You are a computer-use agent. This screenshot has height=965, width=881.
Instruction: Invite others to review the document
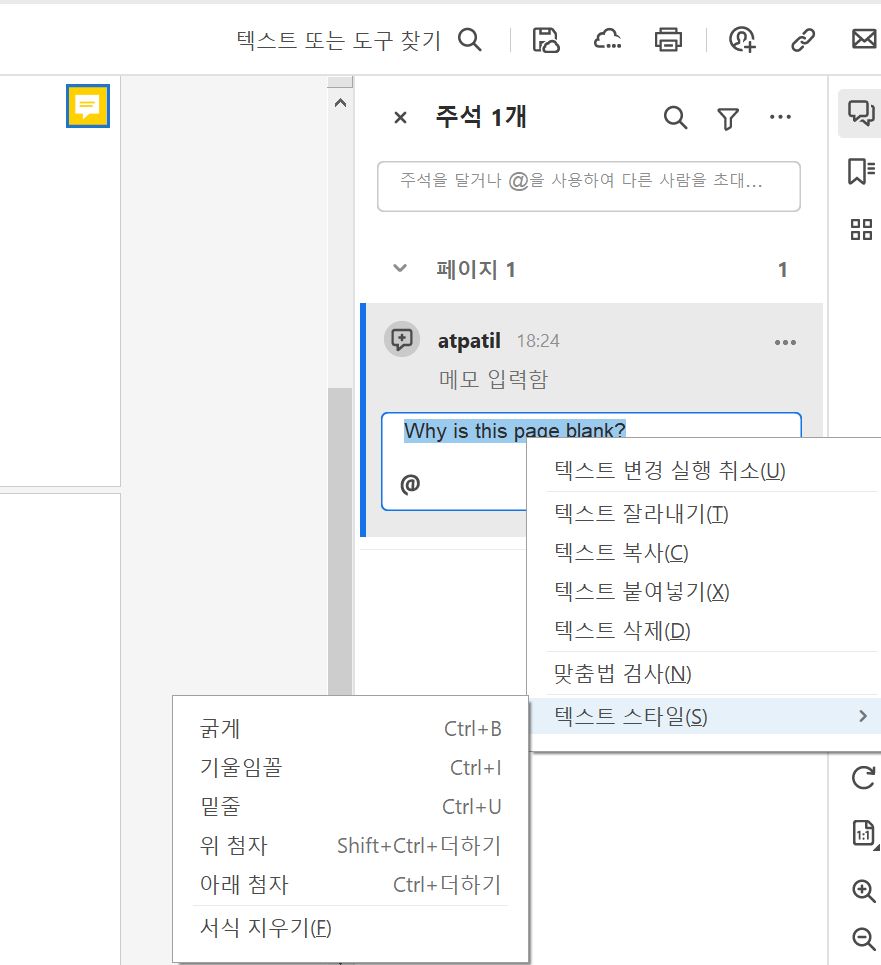tap(740, 40)
